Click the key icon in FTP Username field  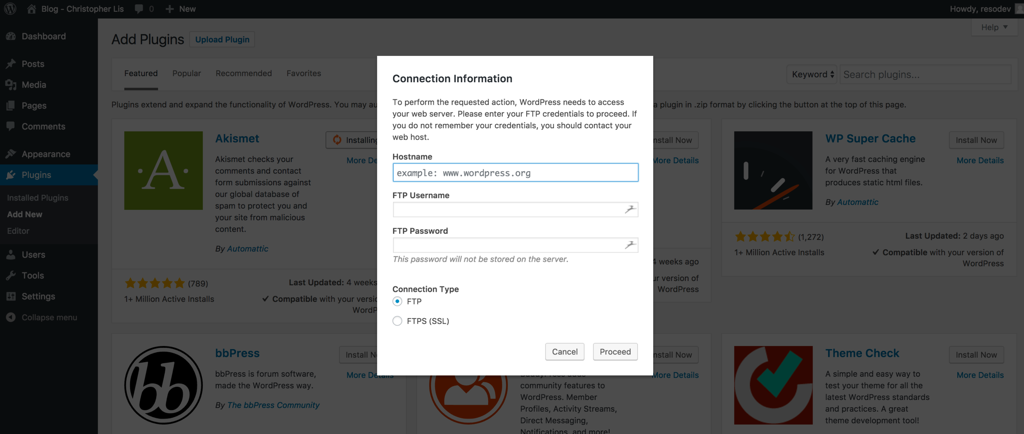click(x=630, y=209)
